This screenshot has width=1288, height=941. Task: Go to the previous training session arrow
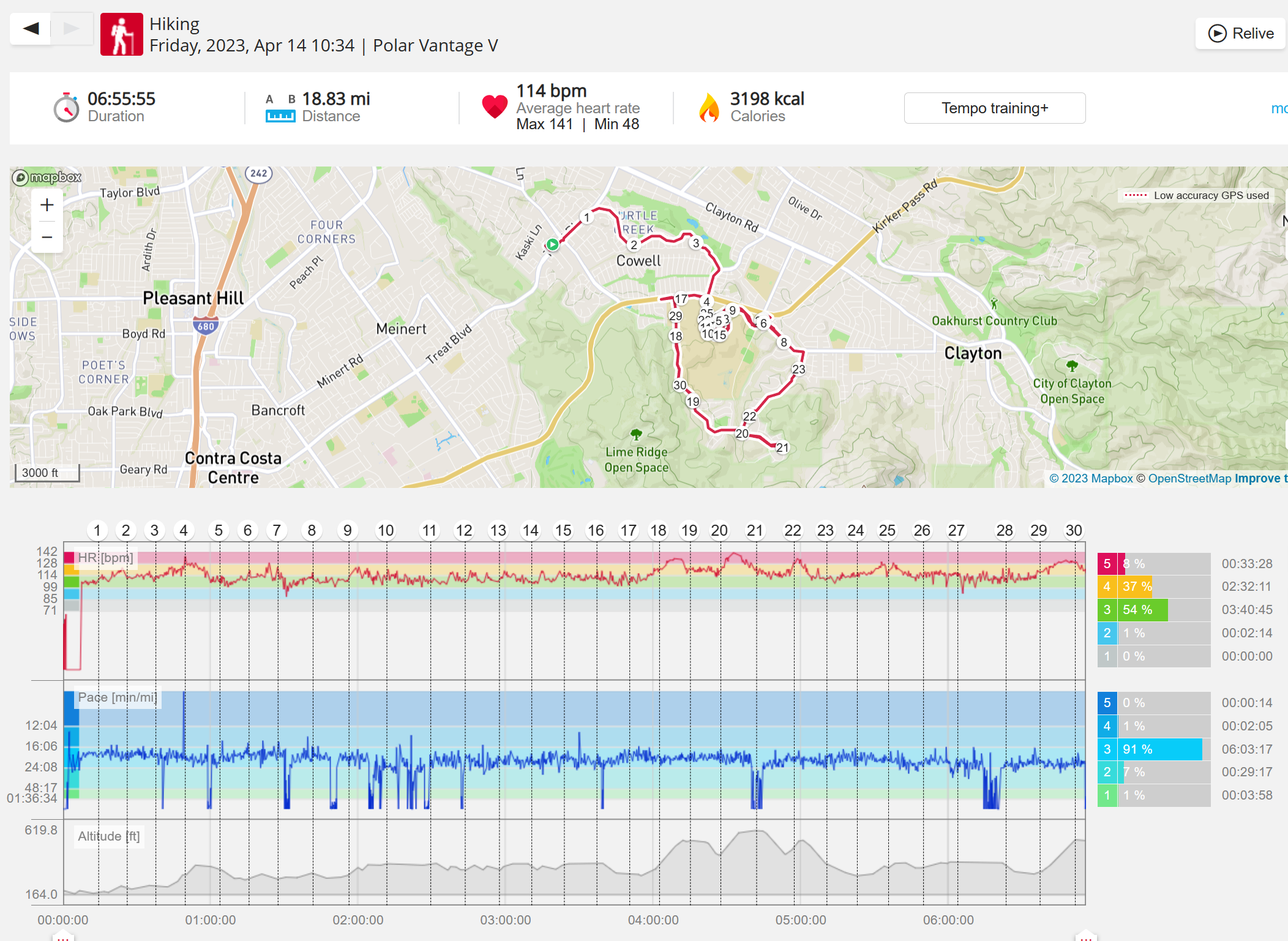coord(31,28)
